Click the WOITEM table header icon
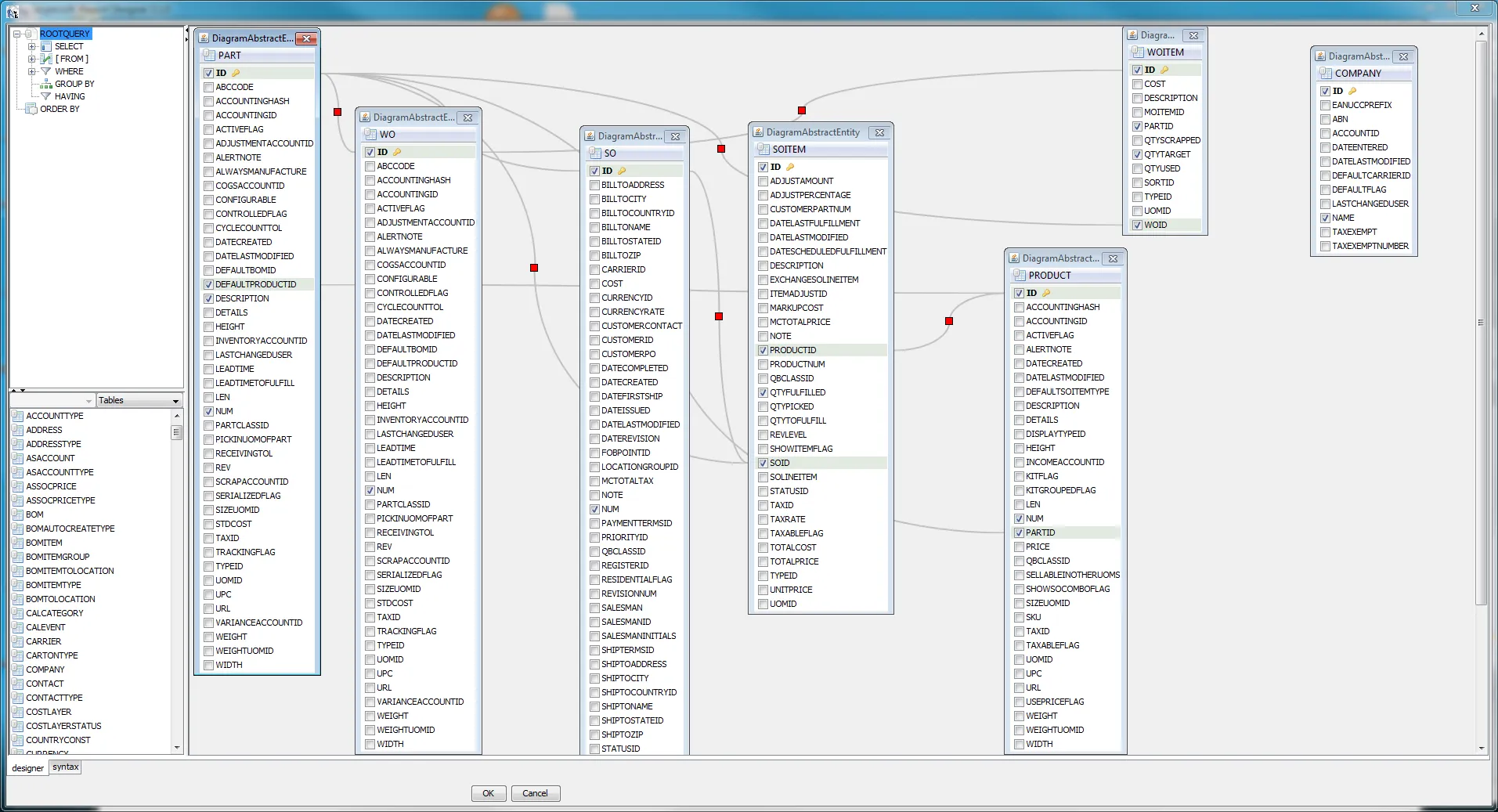The width and height of the screenshot is (1498, 812). tap(1138, 52)
